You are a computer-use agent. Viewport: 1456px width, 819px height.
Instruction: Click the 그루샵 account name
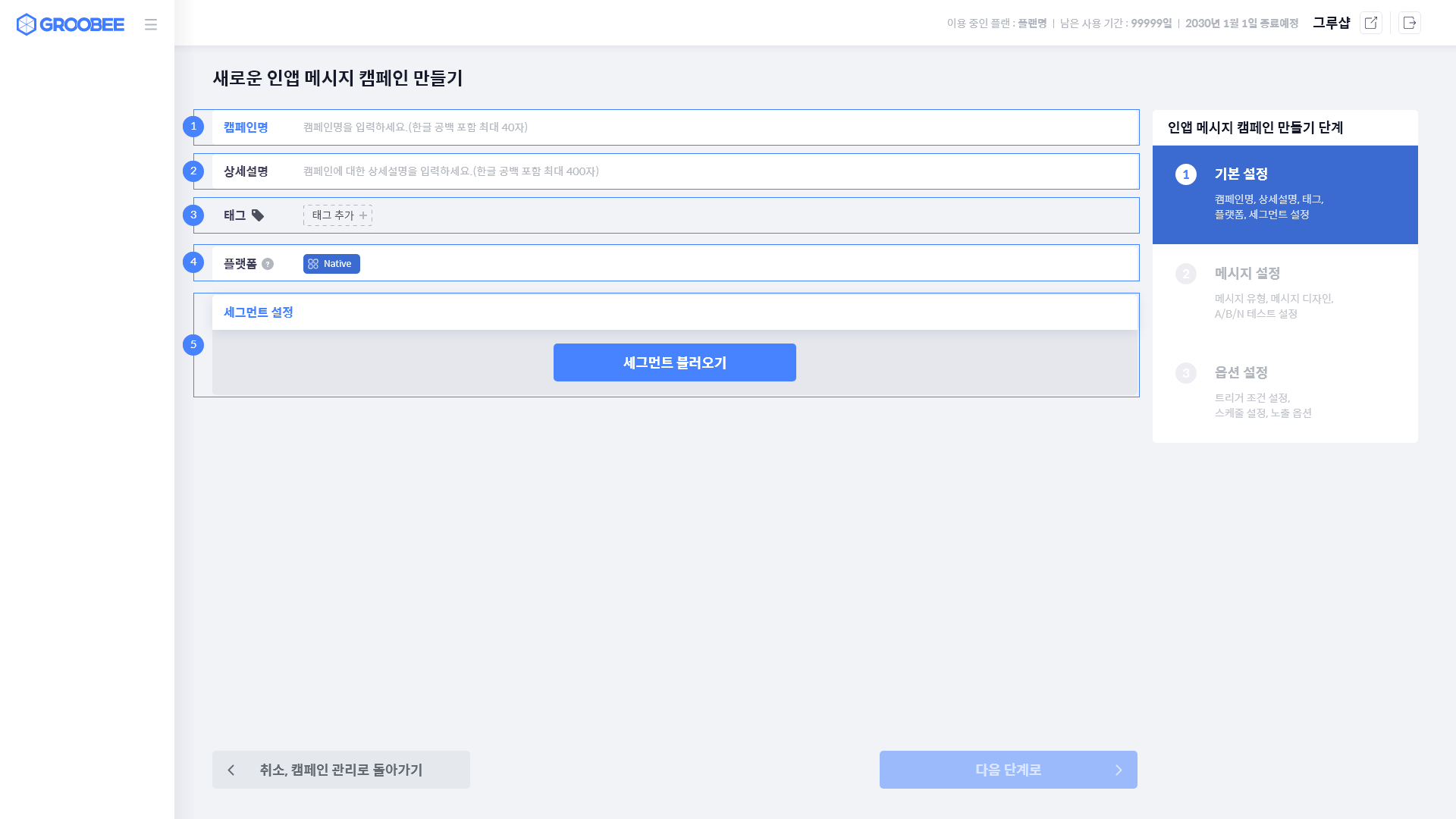[x=1331, y=23]
